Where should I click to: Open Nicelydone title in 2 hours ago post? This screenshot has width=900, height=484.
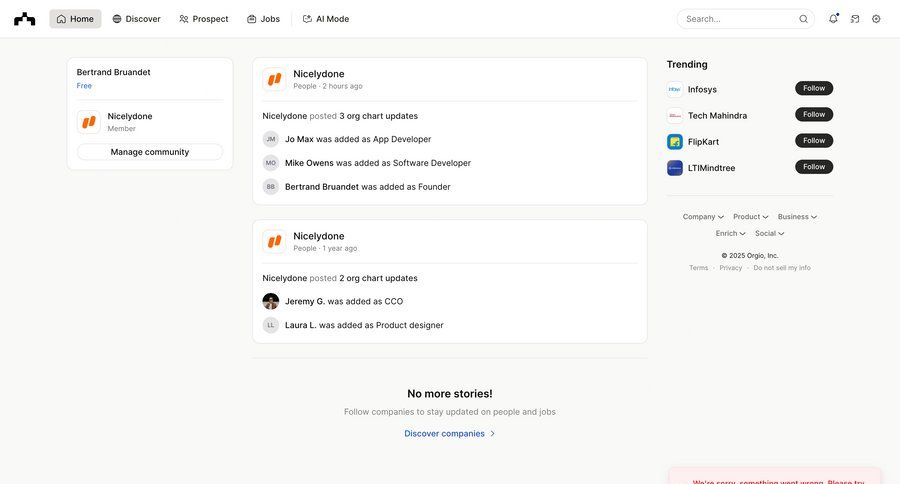point(319,74)
